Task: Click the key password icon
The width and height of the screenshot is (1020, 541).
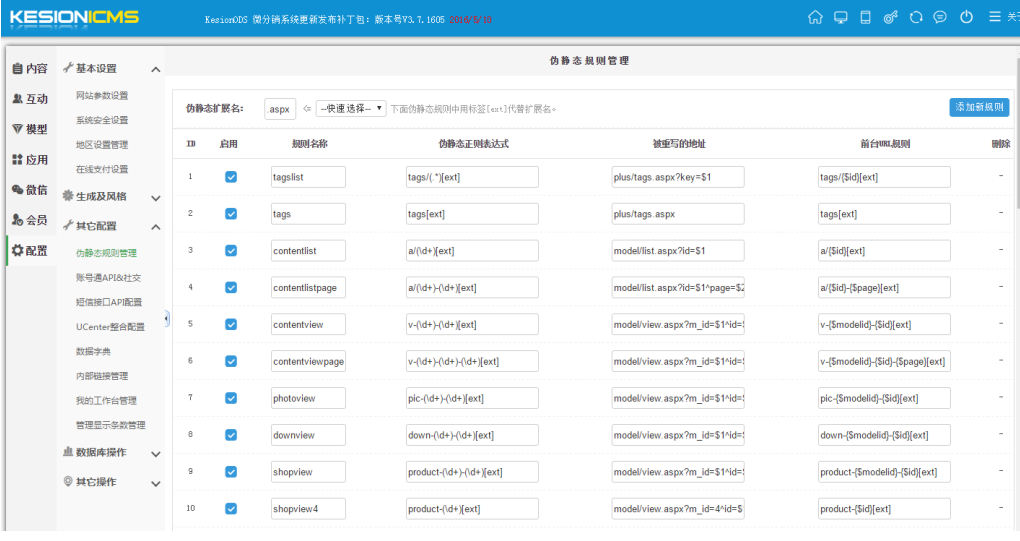Action: [x=890, y=17]
